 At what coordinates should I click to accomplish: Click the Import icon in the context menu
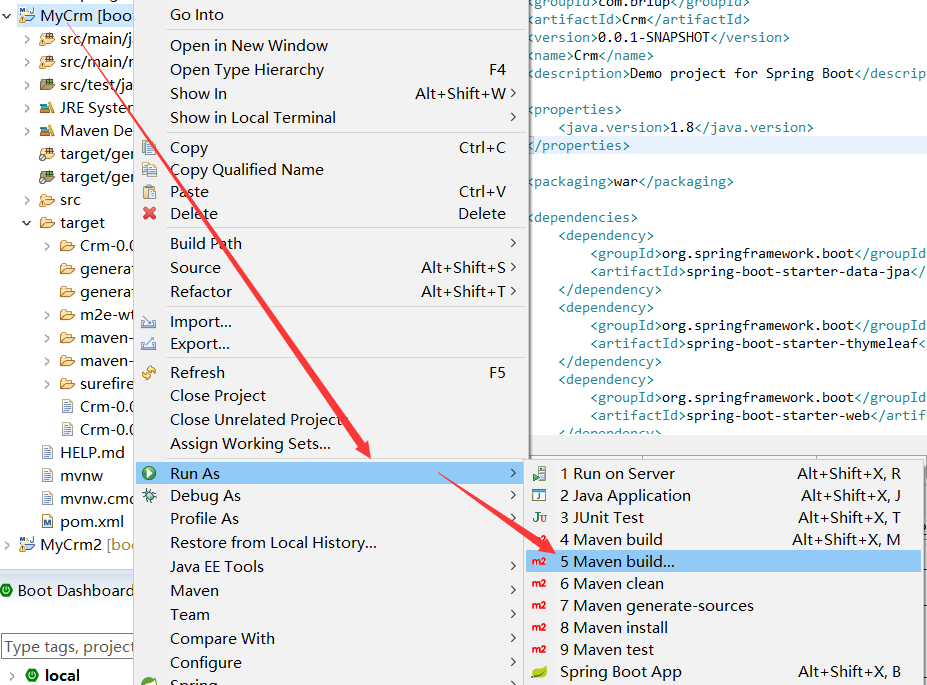coord(150,324)
